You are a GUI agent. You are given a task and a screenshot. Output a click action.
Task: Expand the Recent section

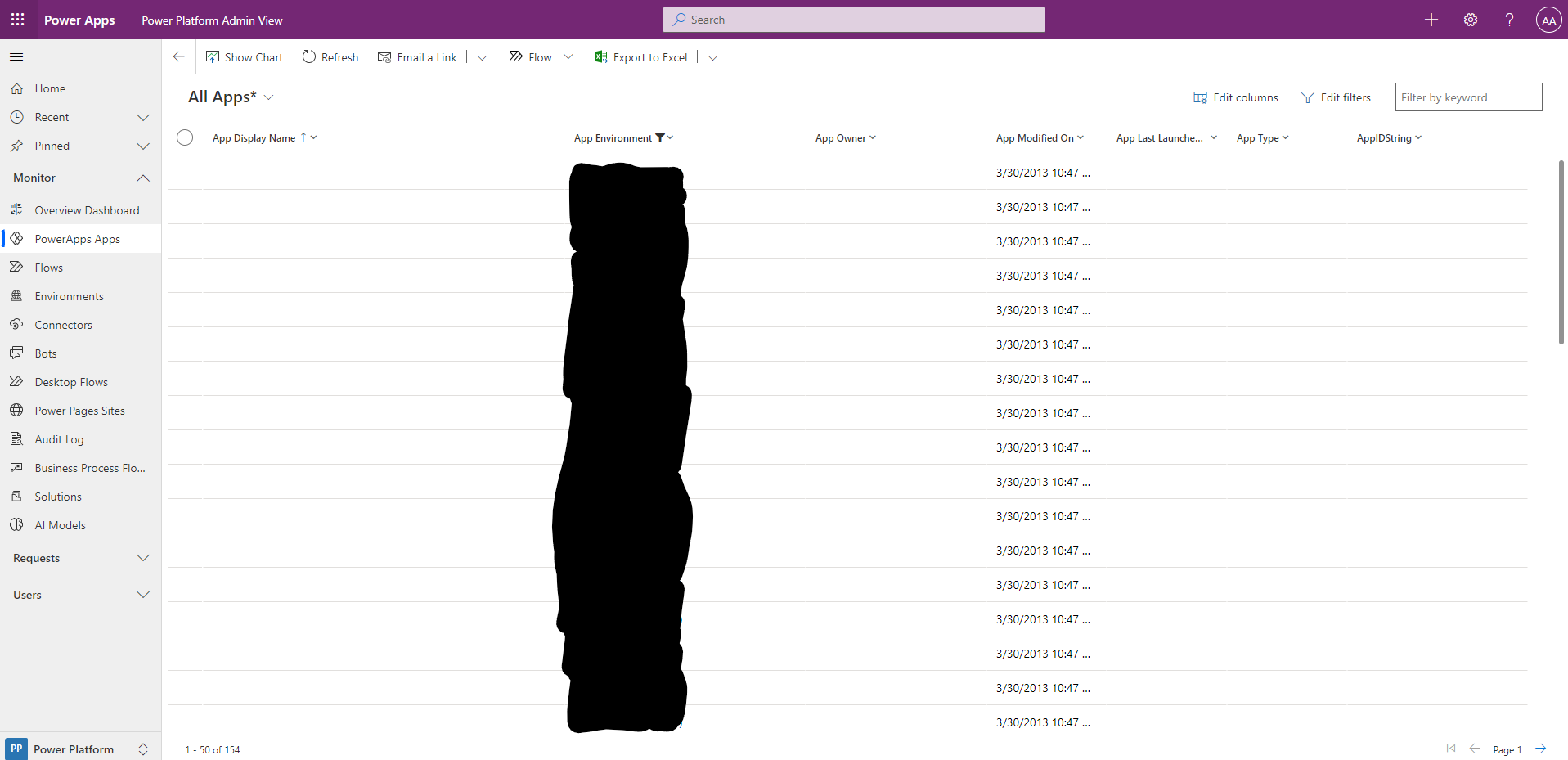click(143, 117)
